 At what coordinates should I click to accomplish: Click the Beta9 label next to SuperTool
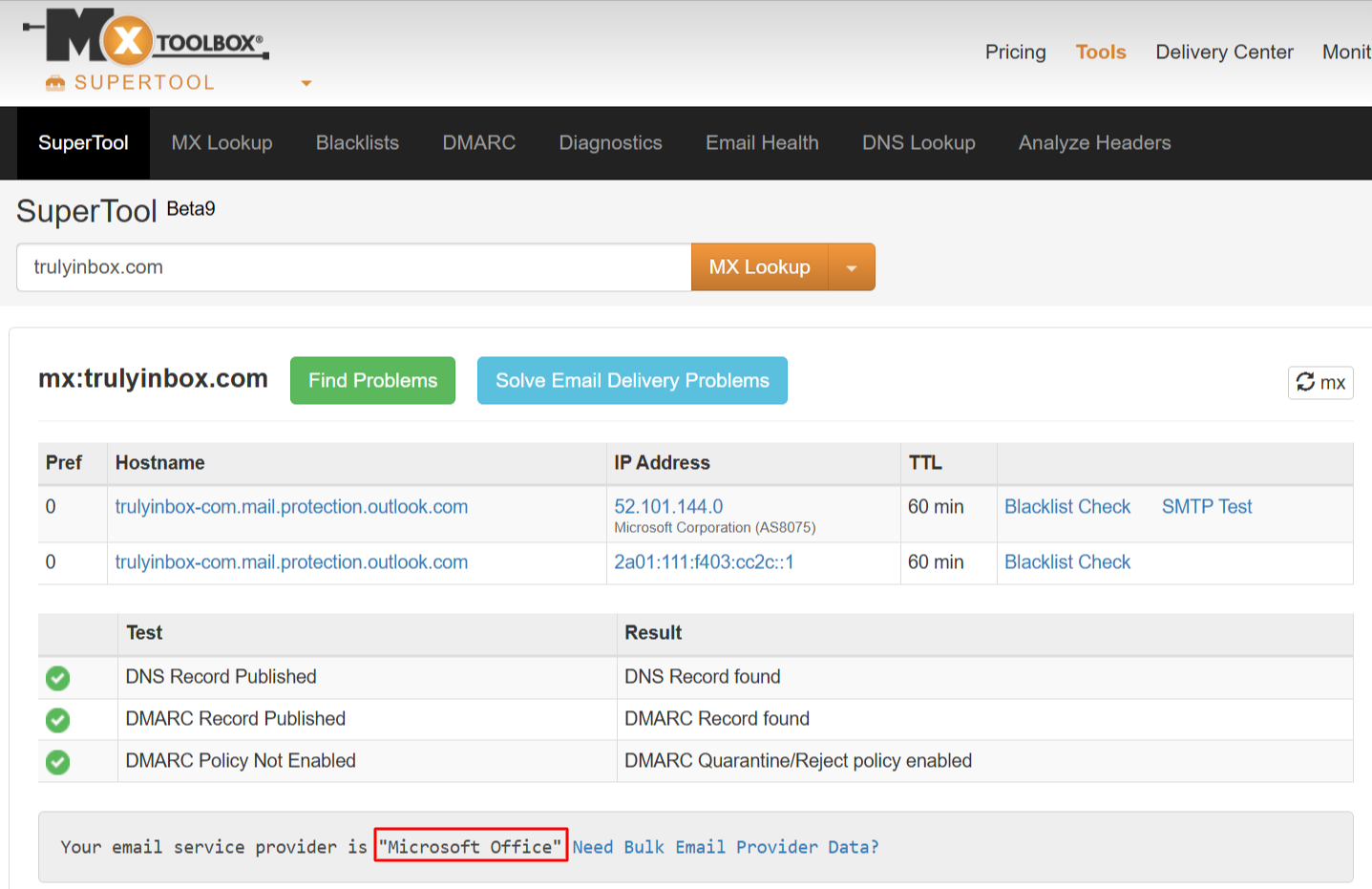tap(191, 209)
